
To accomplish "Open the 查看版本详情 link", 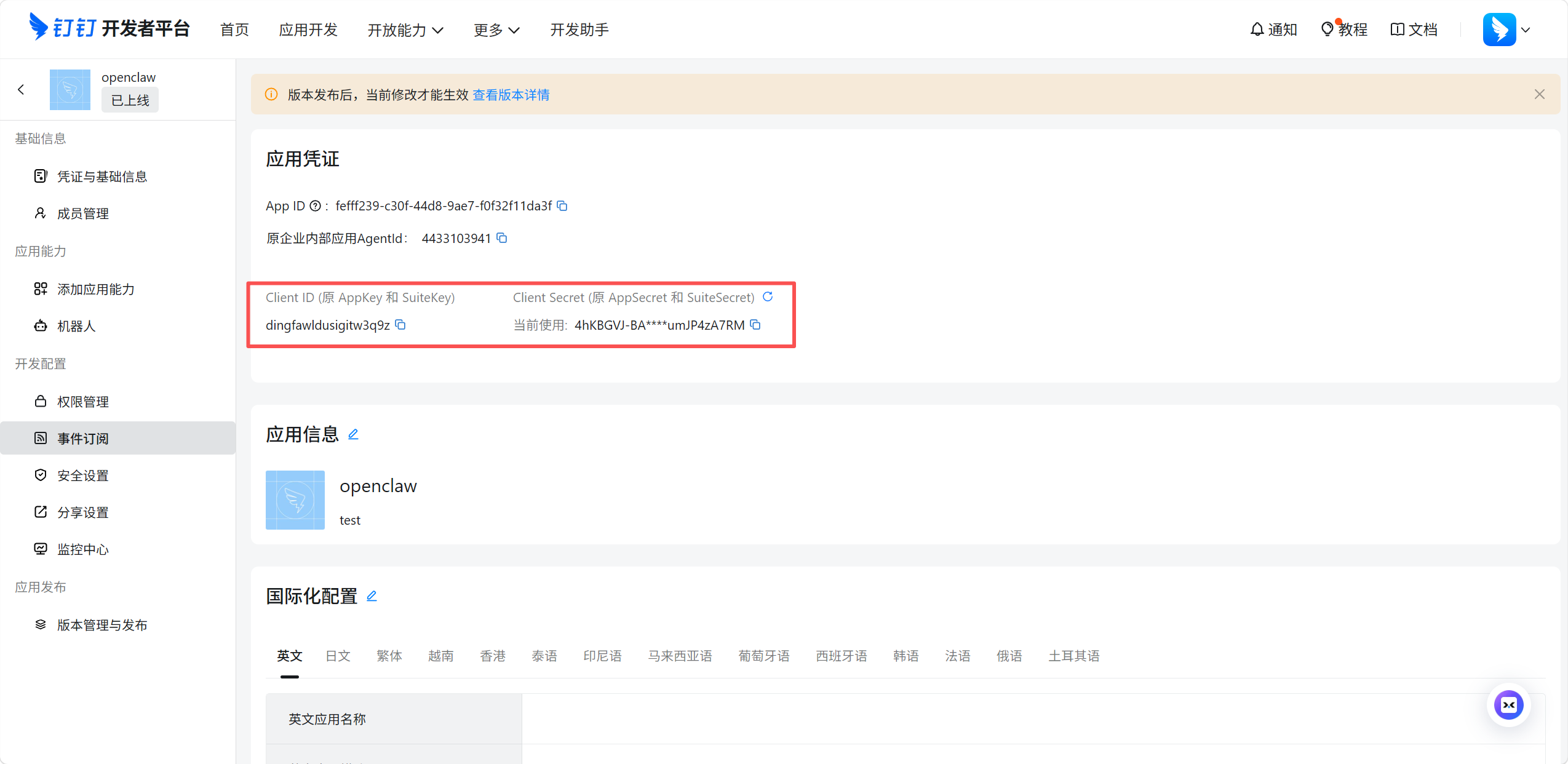I will tap(511, 95).
